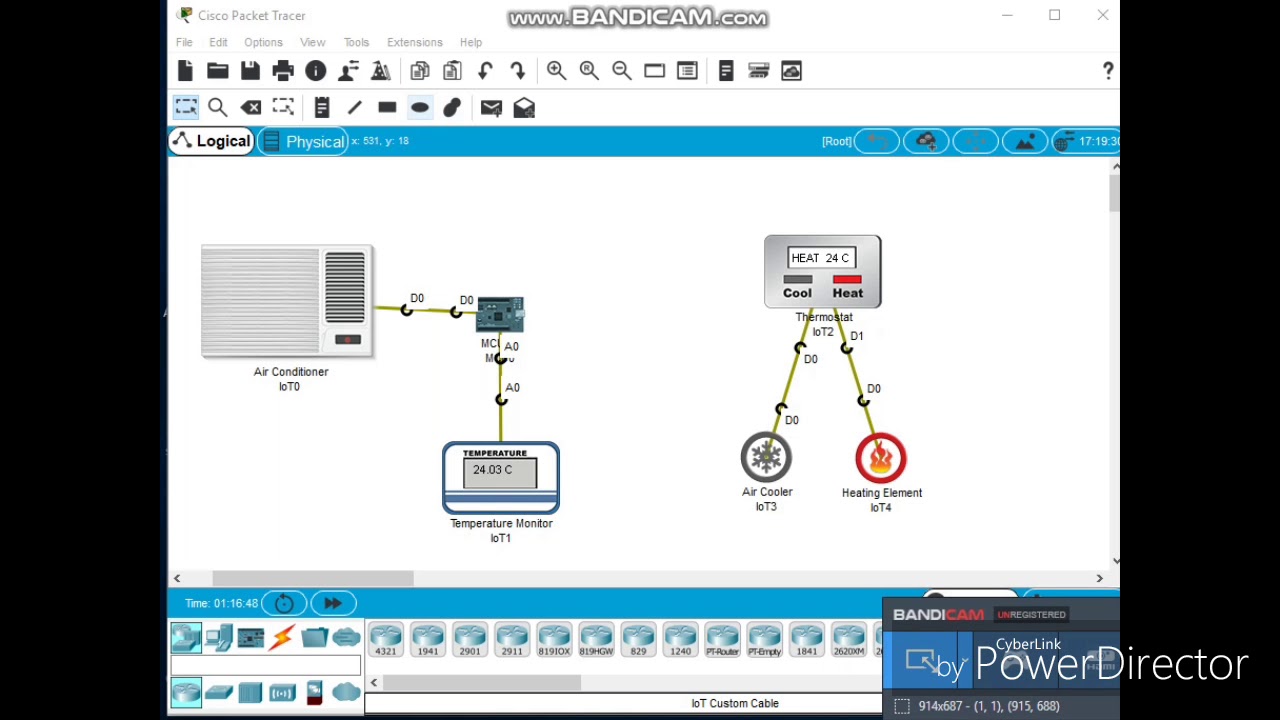Click the Heating Element device
Viewport: 1280px width, 720px height.
[881, 457]
